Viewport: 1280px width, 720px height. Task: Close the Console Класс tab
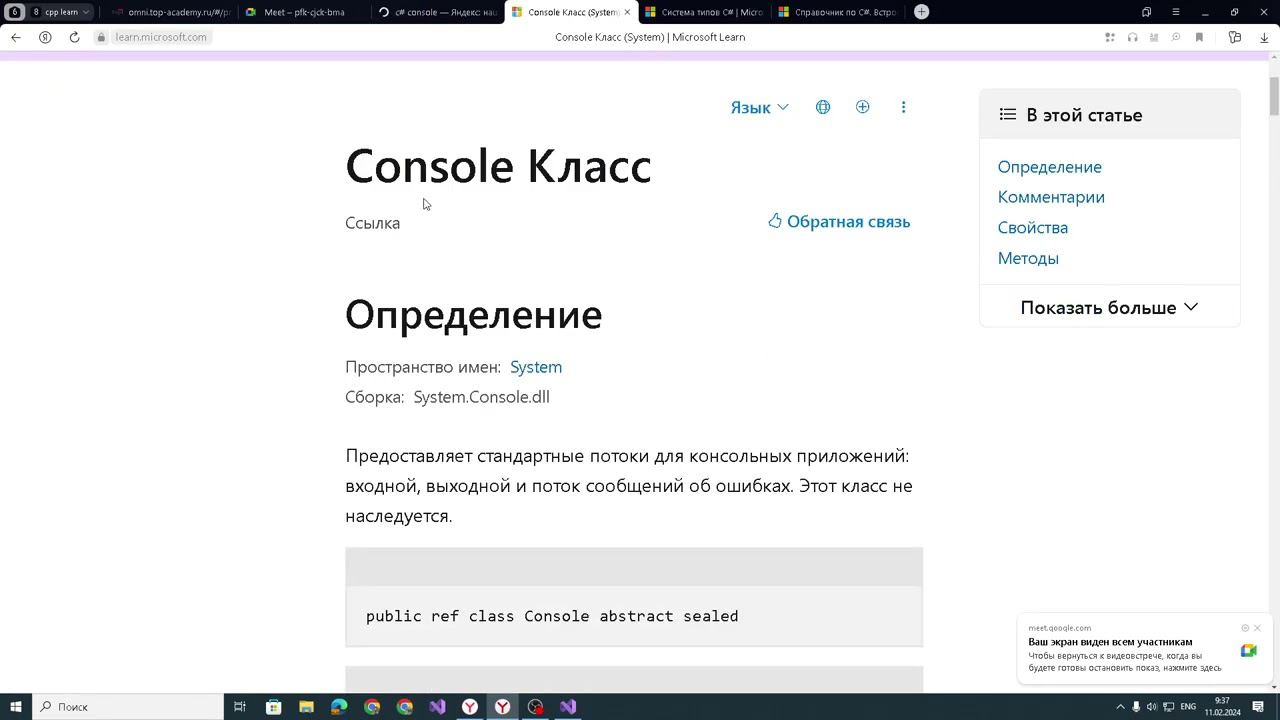coord(628,12)
